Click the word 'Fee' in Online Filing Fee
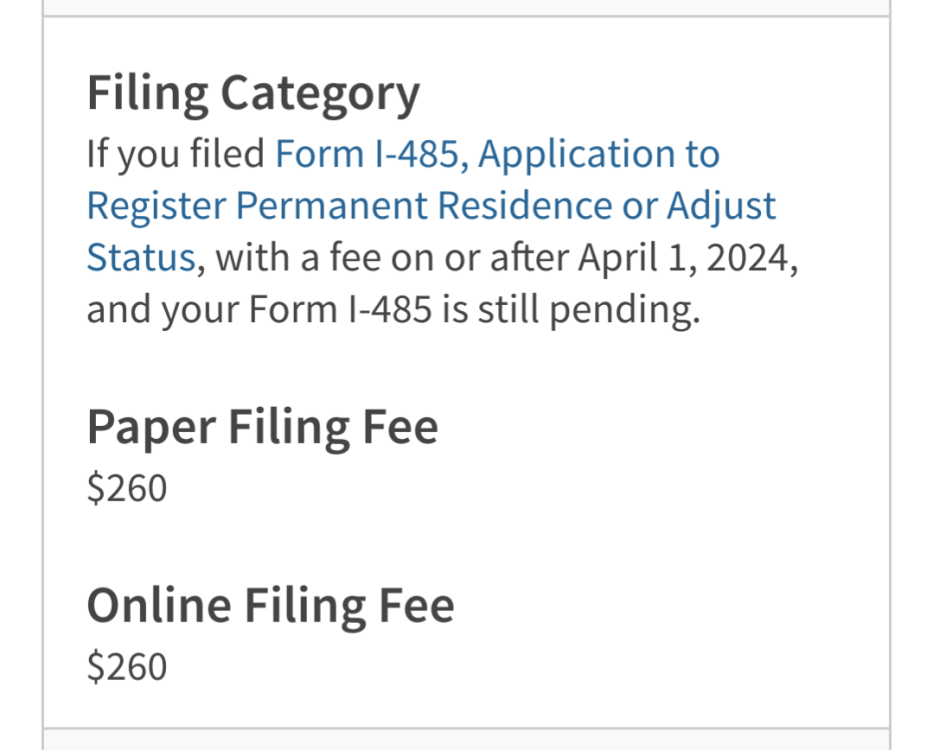 pyautogui.click(x=417, y=606)
